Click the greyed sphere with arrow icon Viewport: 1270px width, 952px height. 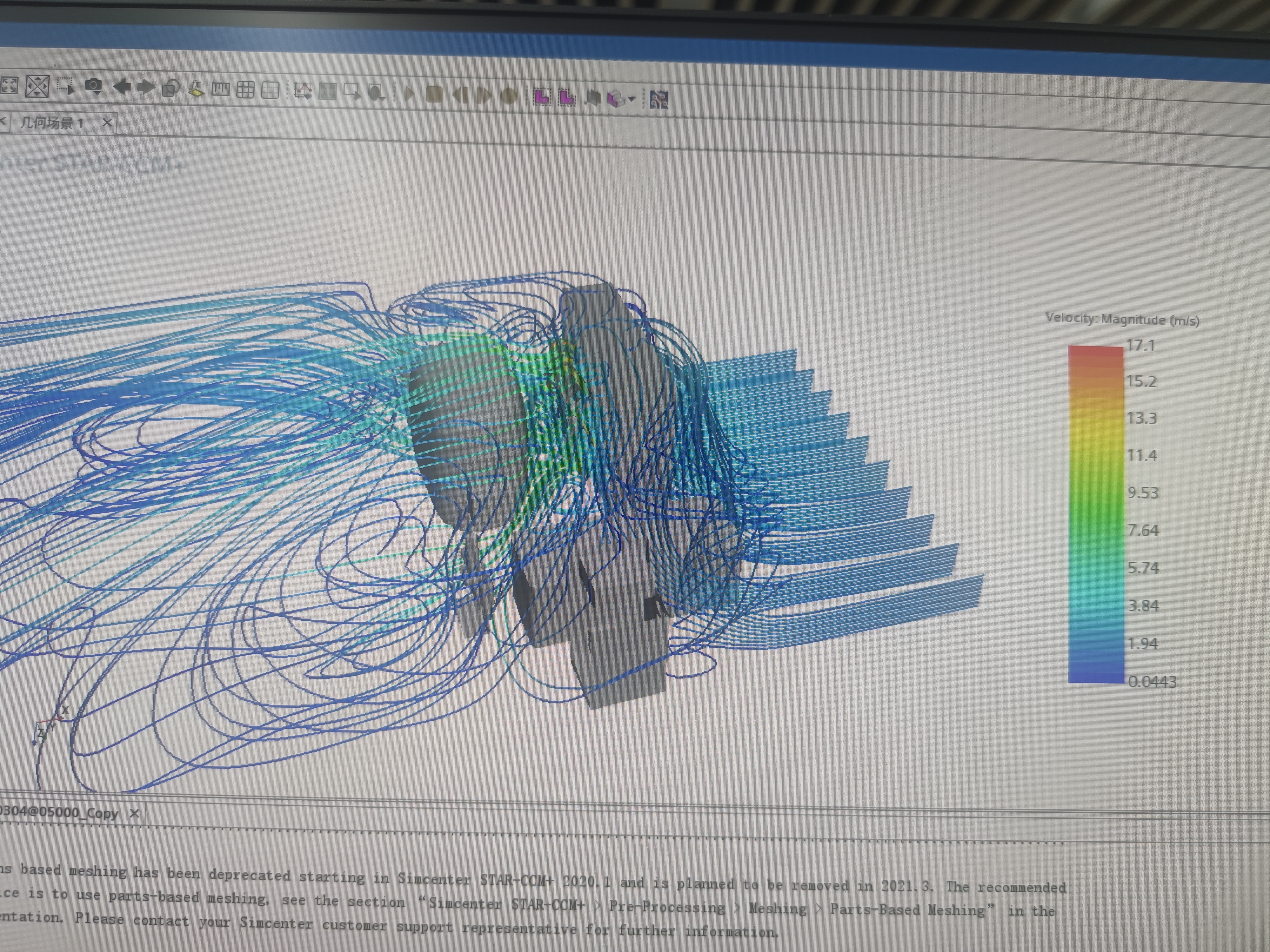coord(377,93)
